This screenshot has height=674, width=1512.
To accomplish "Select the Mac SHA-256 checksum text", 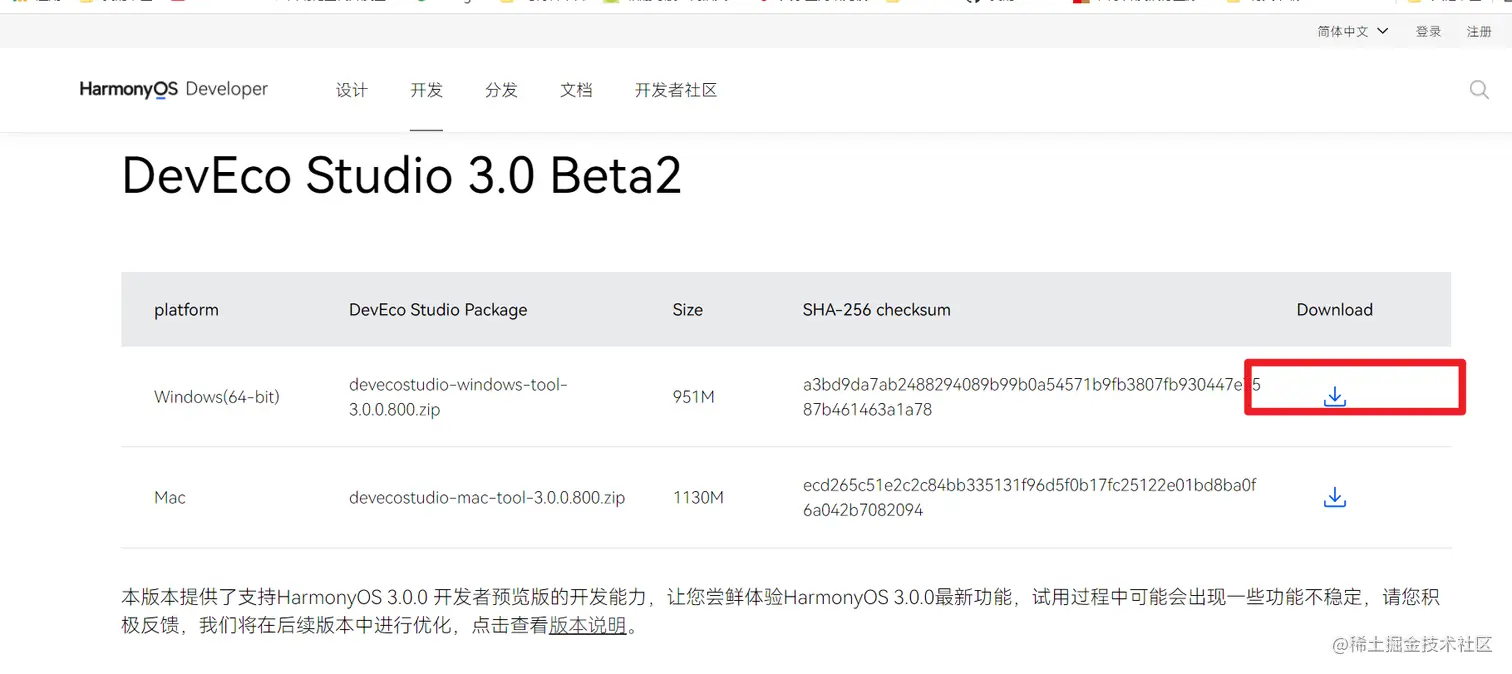I will (1029, 497).
